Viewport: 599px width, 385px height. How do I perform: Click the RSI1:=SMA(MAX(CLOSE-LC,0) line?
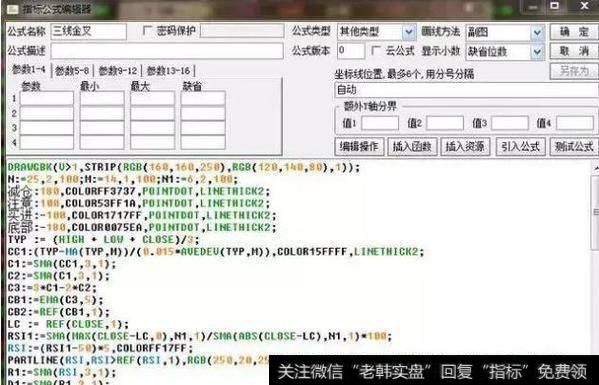(x=200, y=336)
